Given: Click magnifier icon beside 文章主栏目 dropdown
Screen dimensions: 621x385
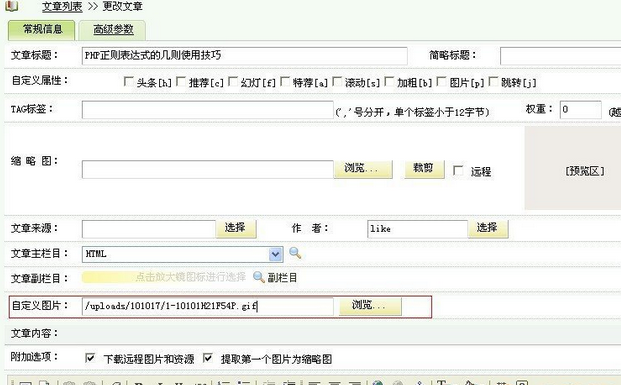Looking at the screenshot, I should coord(295,253).
